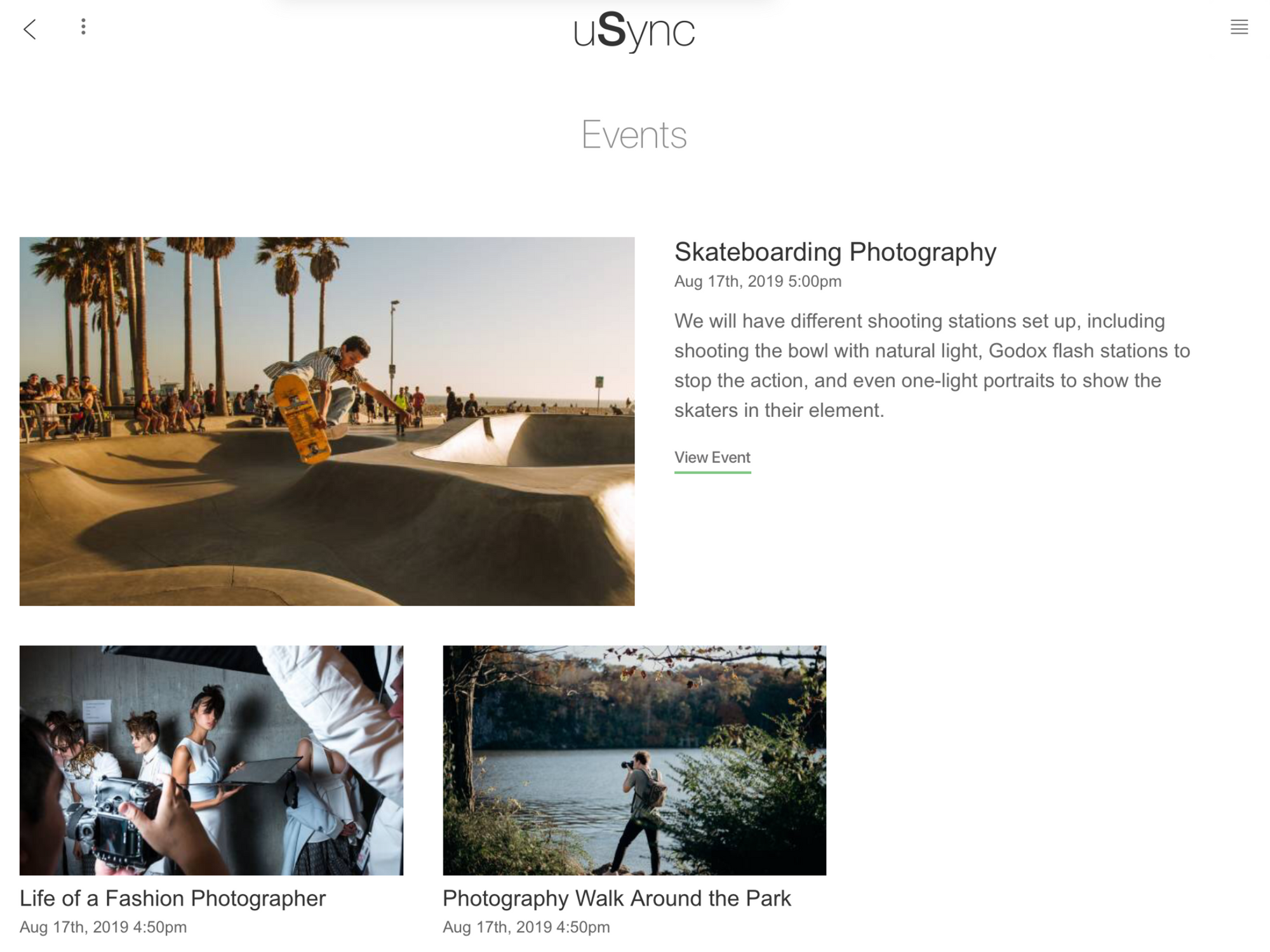1270x952 pixels.
Task: Click the Park walk event date
Action: 526,927
